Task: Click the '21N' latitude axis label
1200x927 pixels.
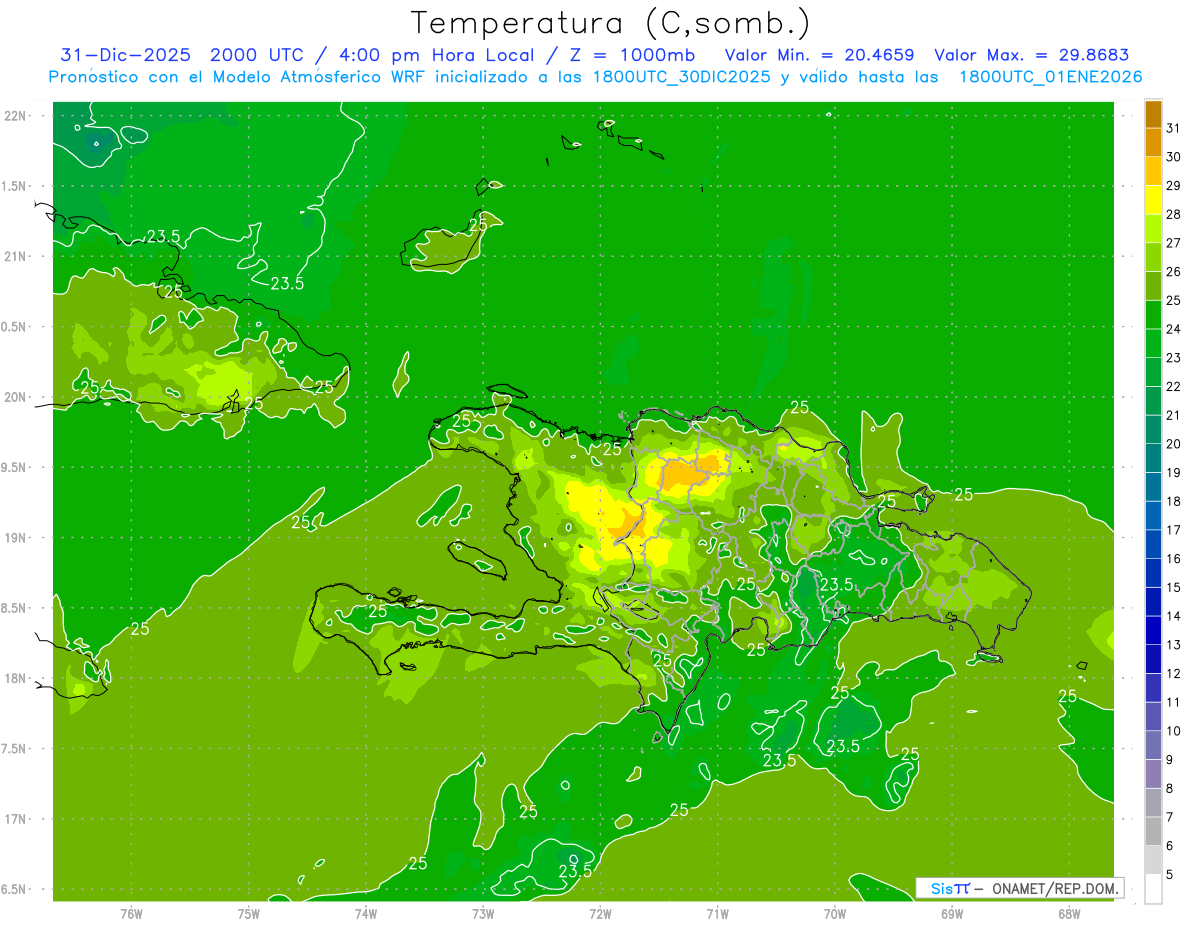Action: [16, 257]
